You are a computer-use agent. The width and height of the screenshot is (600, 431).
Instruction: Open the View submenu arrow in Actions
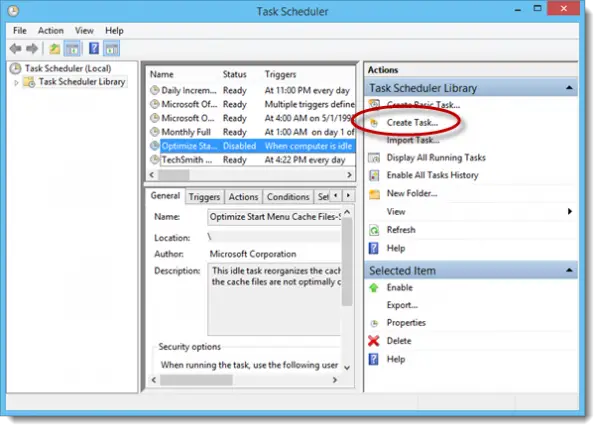[570, 211]
